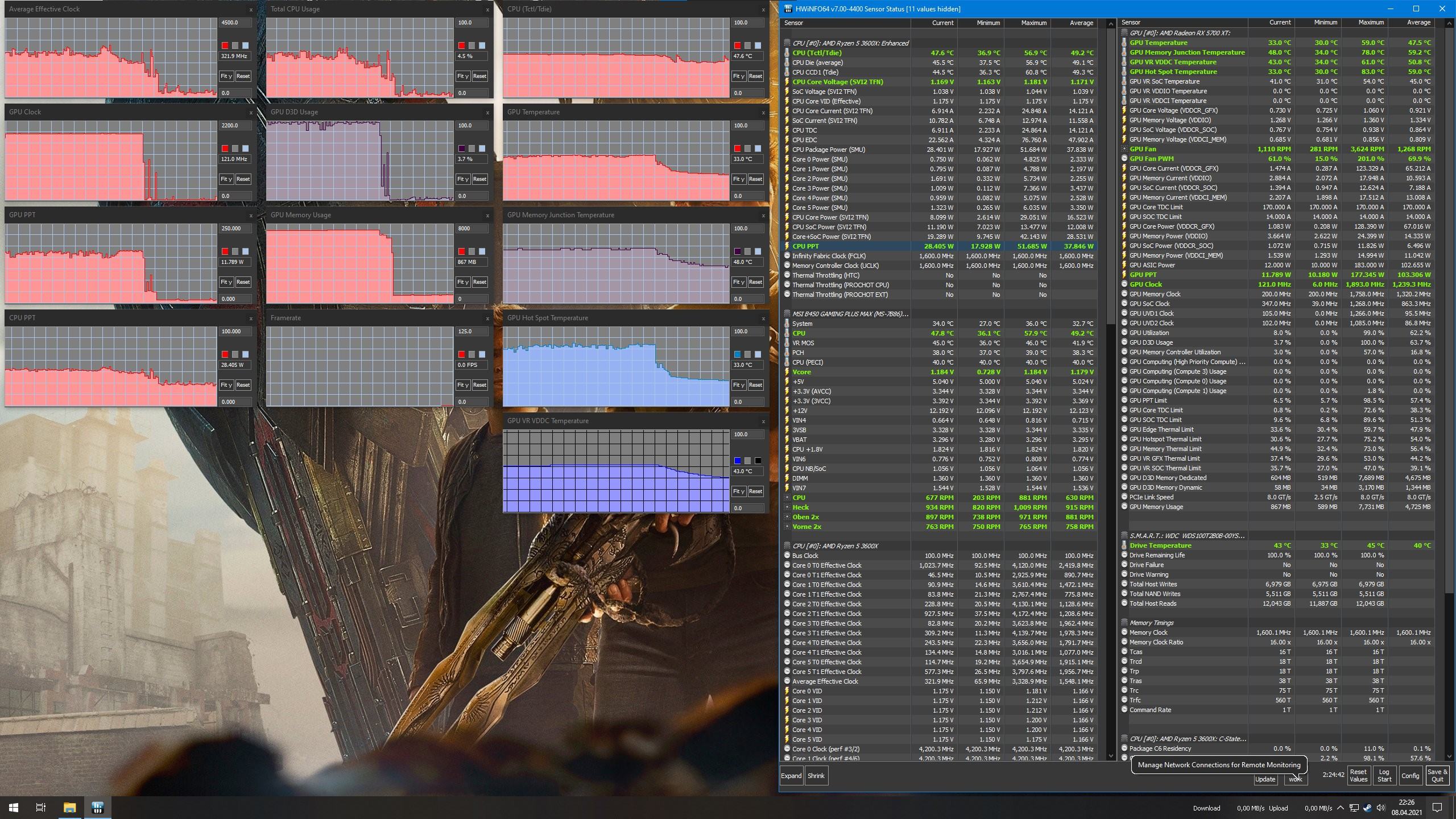This screenshot has width=1456, height=819.
Task: Click taskbar clock showing 22:26
Action: coord(1406,808)
